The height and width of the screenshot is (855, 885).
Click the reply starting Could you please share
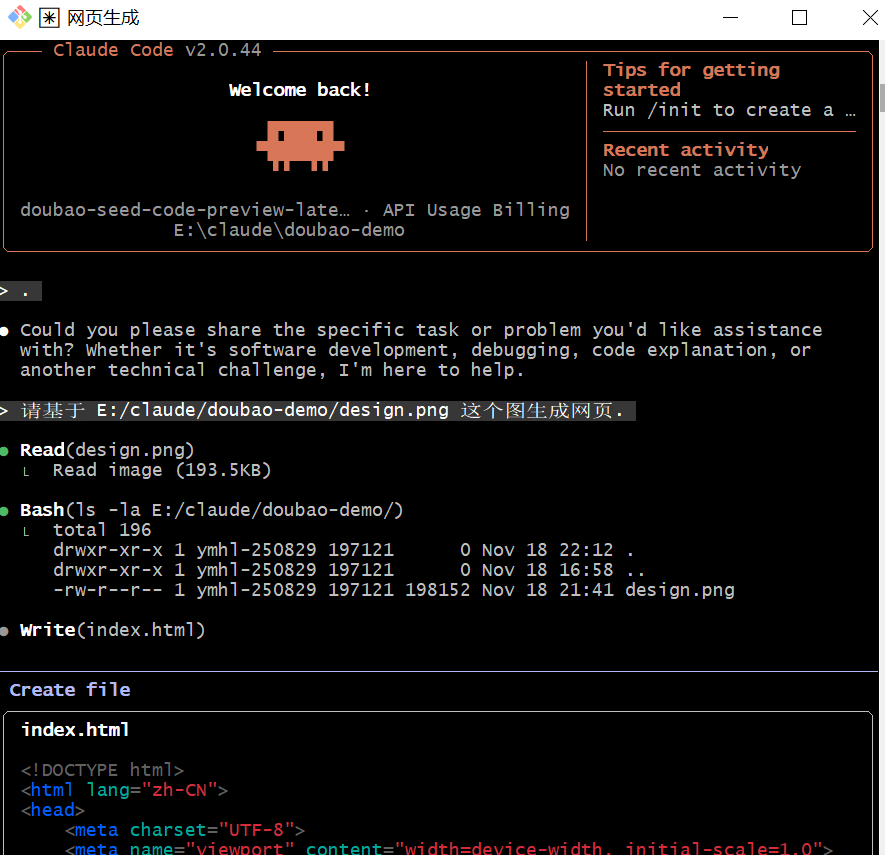pos(421,350)
